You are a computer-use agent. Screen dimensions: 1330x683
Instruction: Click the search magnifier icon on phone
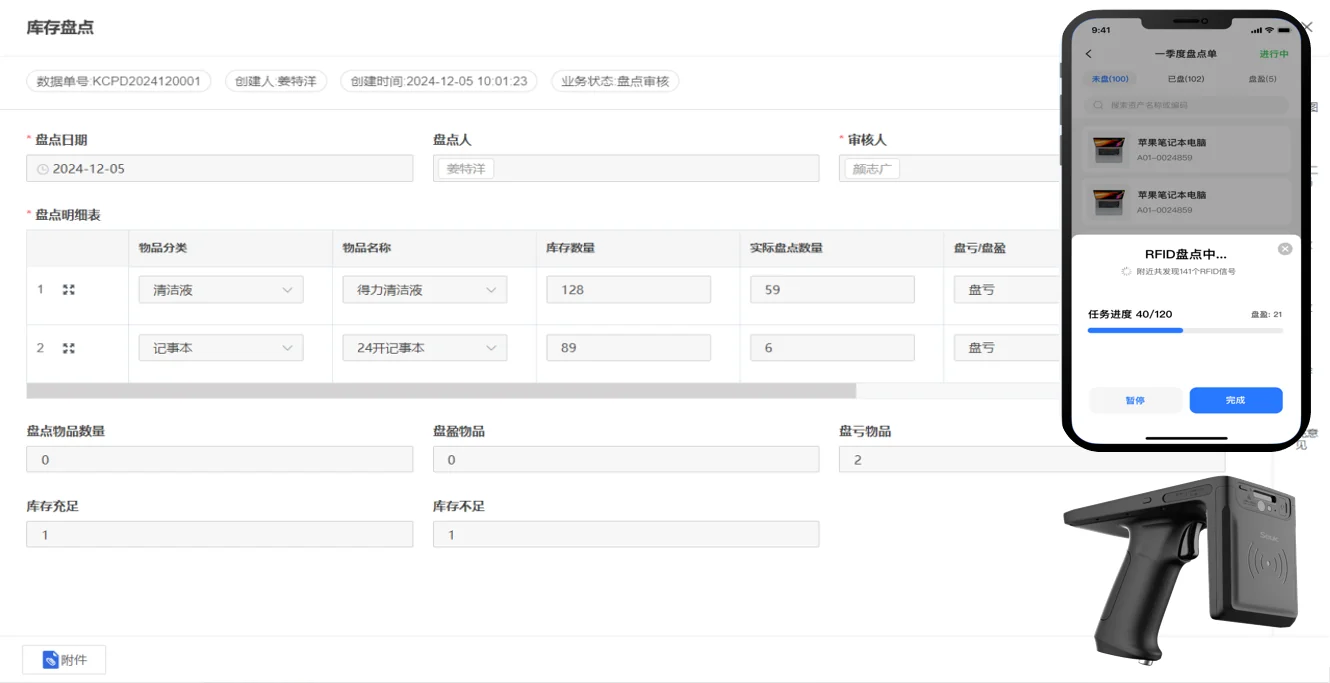pos(1098,105)
